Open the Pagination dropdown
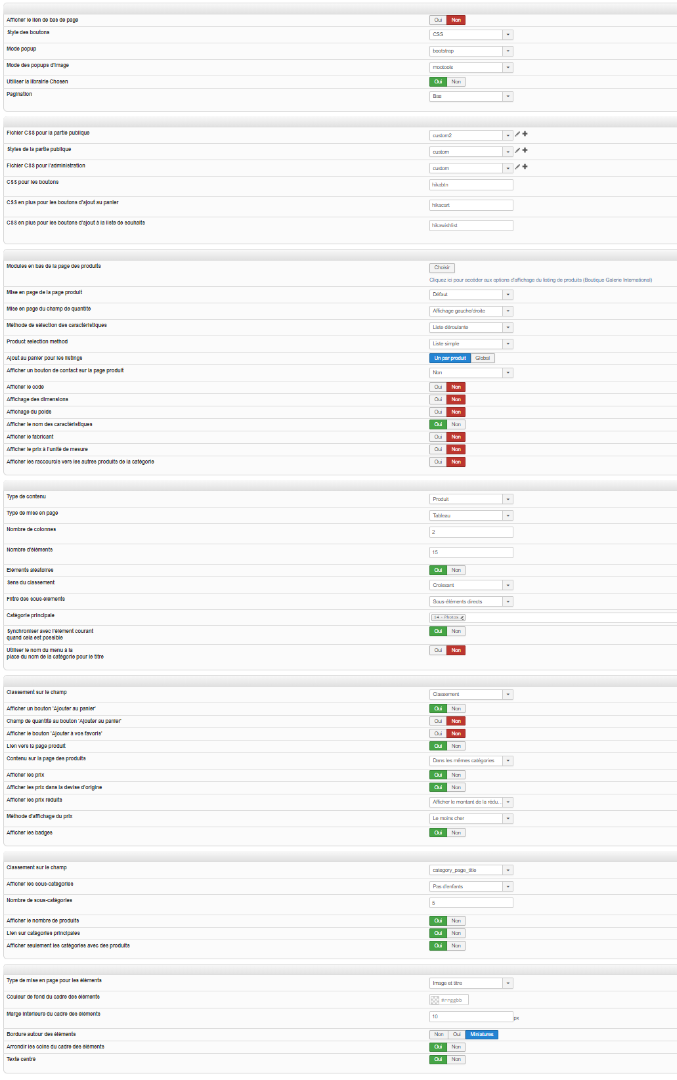 pyautogui.click(x=471, y=96)
